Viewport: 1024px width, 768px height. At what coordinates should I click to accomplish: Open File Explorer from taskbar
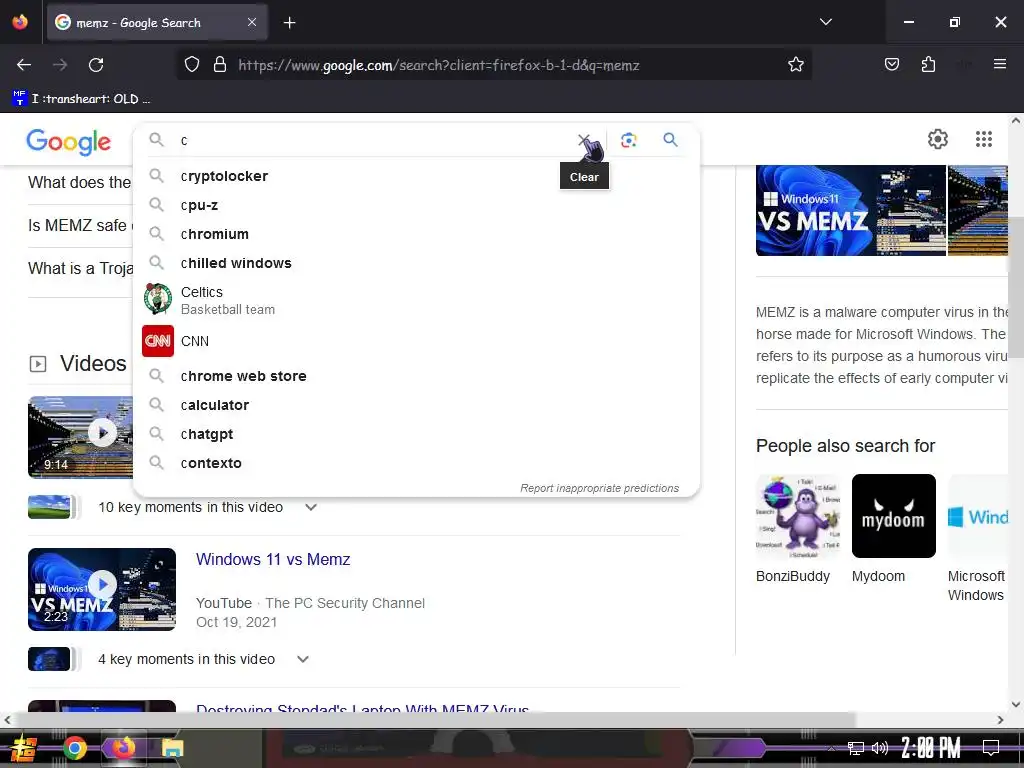172,748
